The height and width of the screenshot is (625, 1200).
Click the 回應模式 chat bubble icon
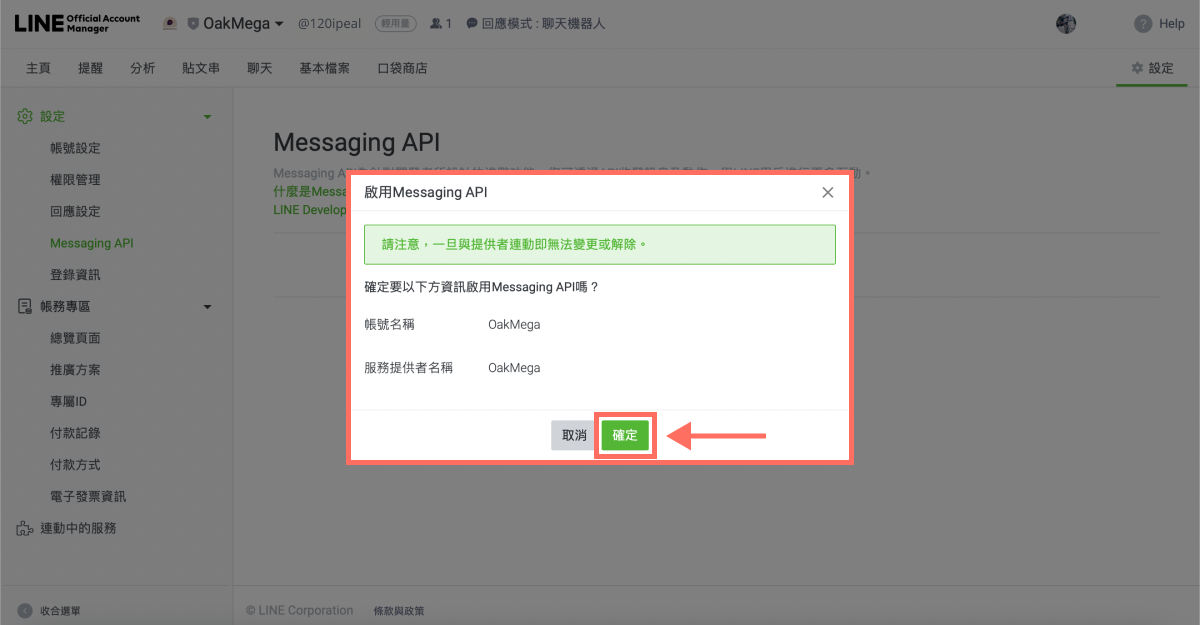(472, 23)
